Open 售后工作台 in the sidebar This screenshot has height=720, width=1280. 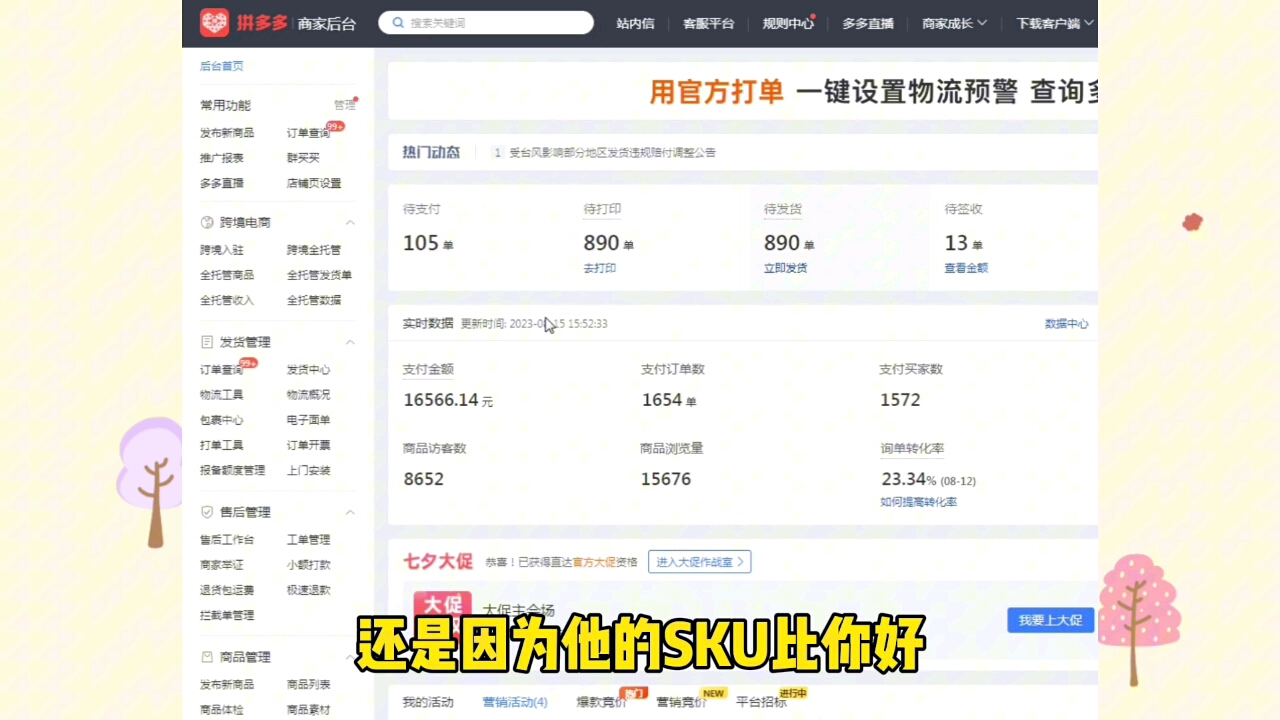pos(227,540)
